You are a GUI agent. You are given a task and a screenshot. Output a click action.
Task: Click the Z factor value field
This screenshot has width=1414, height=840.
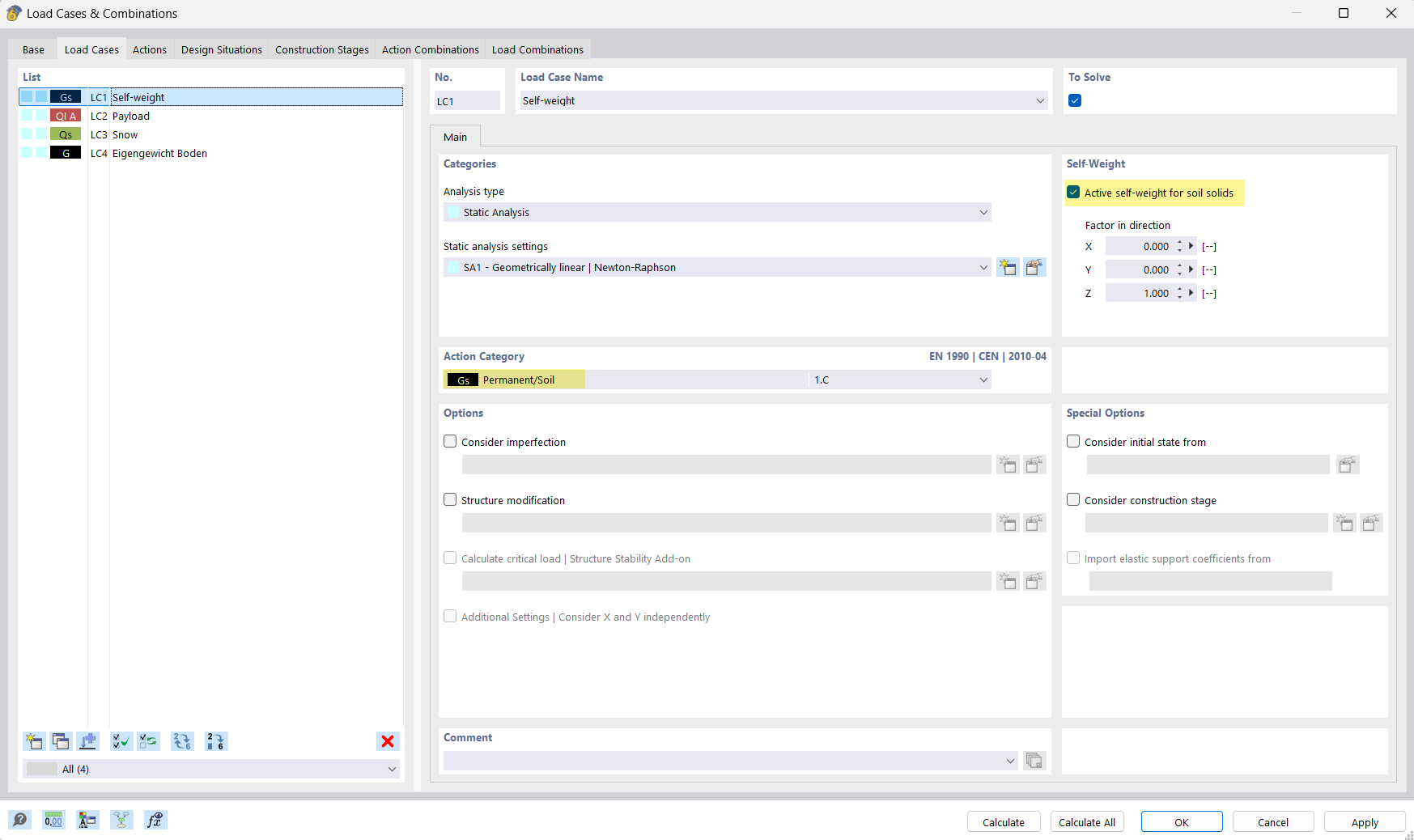(x=1139, y=293)
